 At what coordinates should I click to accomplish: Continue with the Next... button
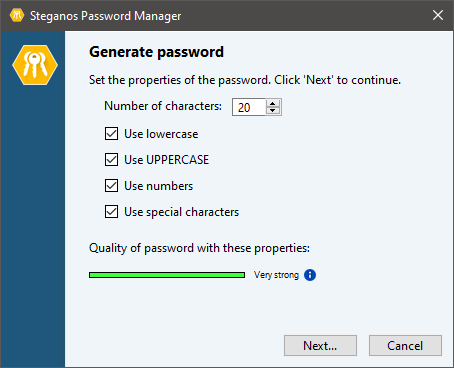pyautogui.click(x=320, y=346)
